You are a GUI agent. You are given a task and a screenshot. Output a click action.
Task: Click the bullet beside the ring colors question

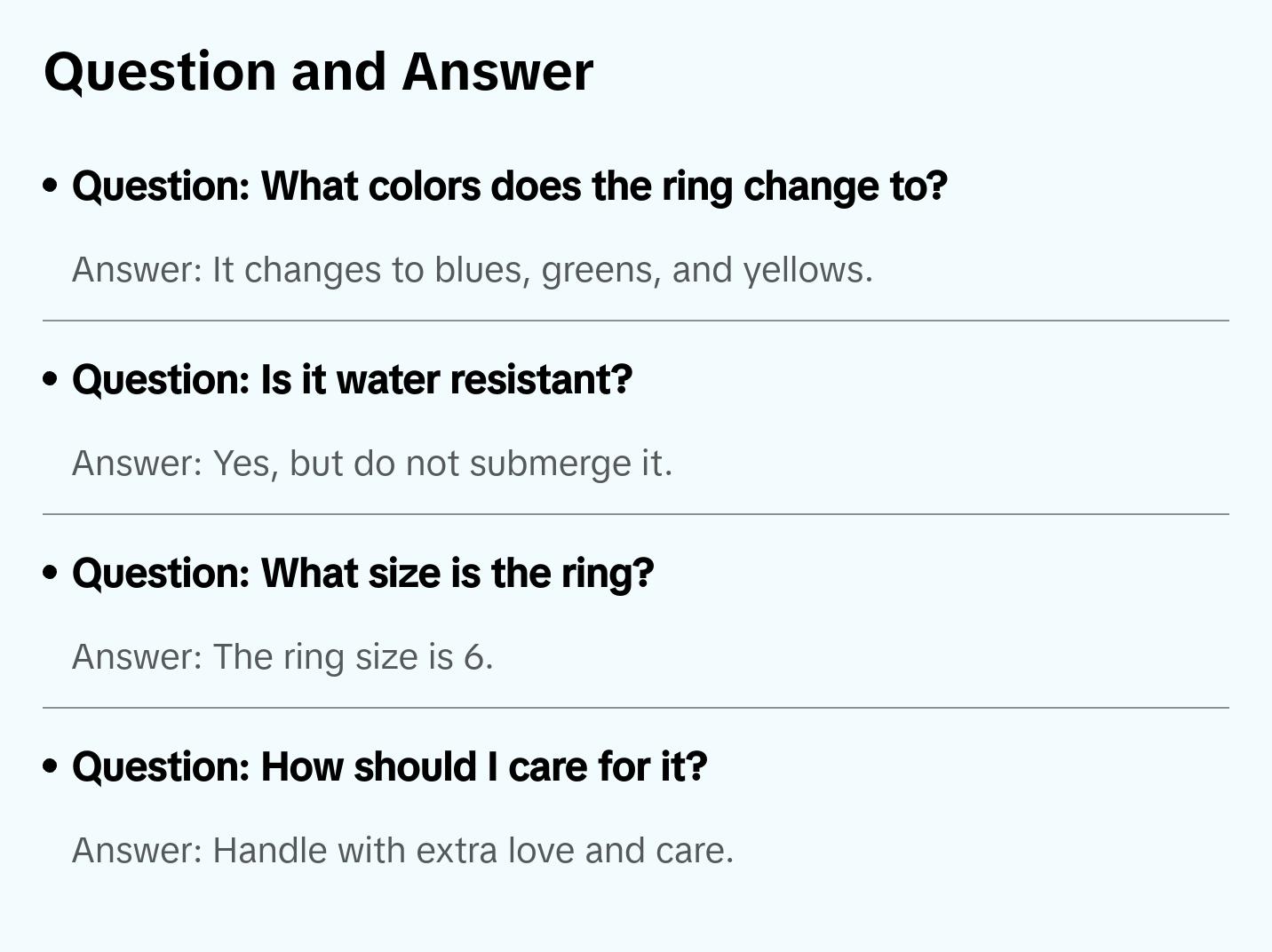[51, 186]
